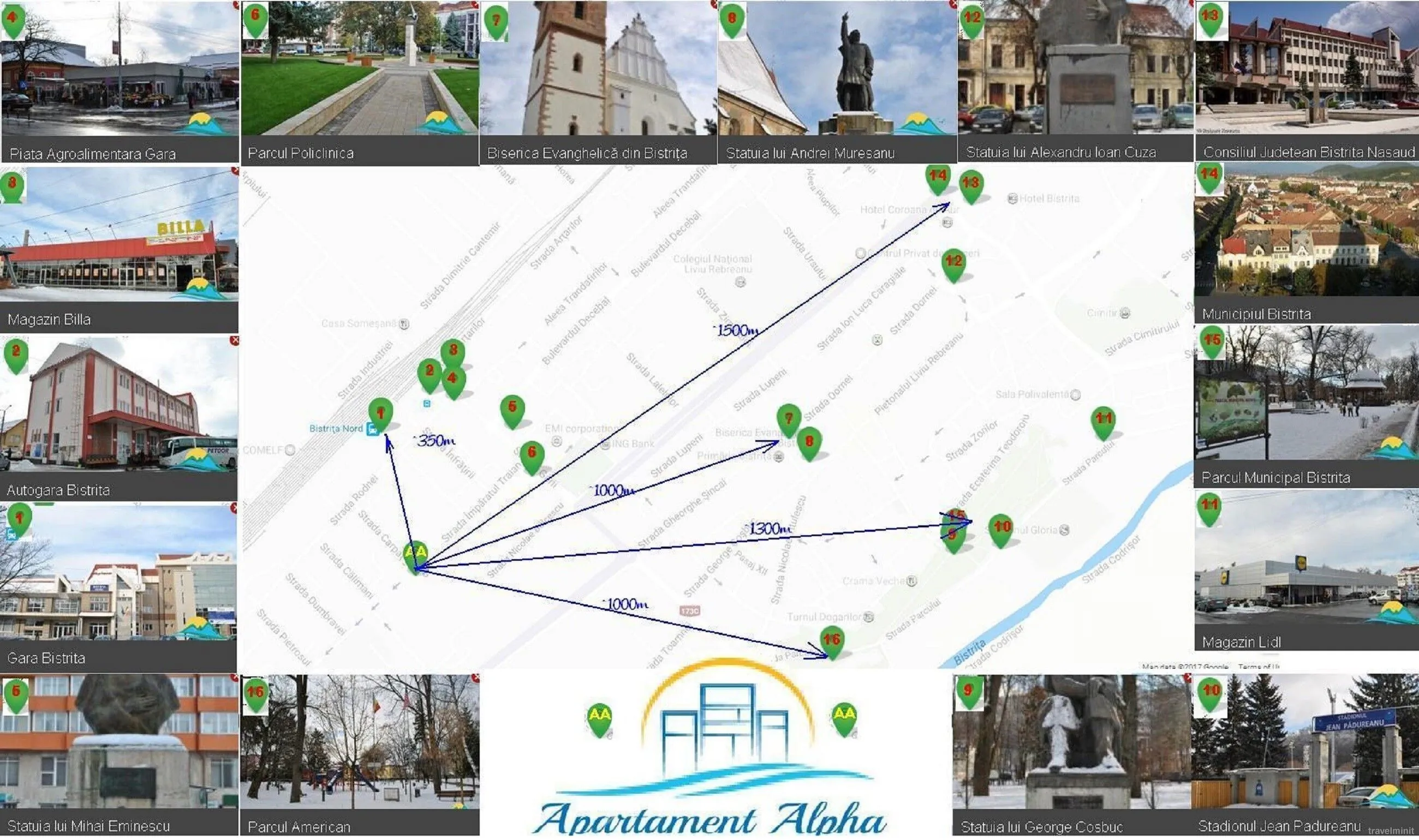Open the Magazin Lidl photo
The image size is (1419, 840).
[x=1305, y=566]
